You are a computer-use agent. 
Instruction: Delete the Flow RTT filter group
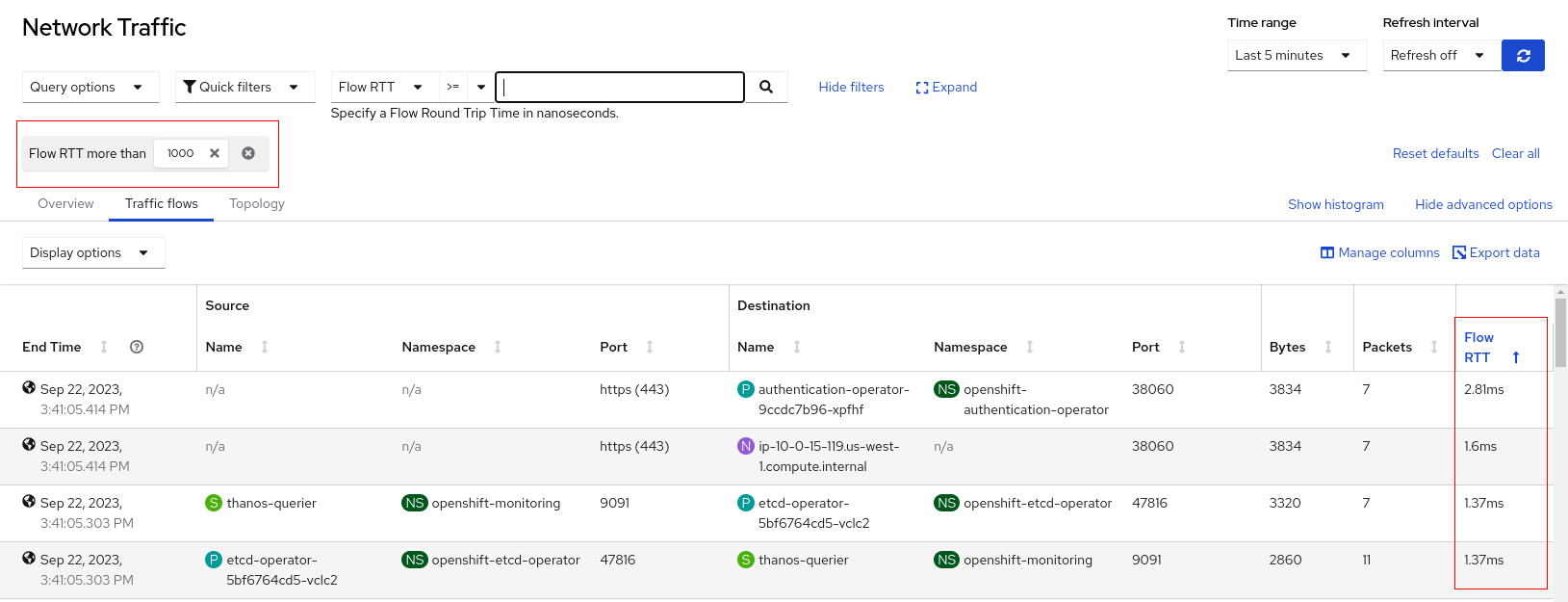pos(248,153)
